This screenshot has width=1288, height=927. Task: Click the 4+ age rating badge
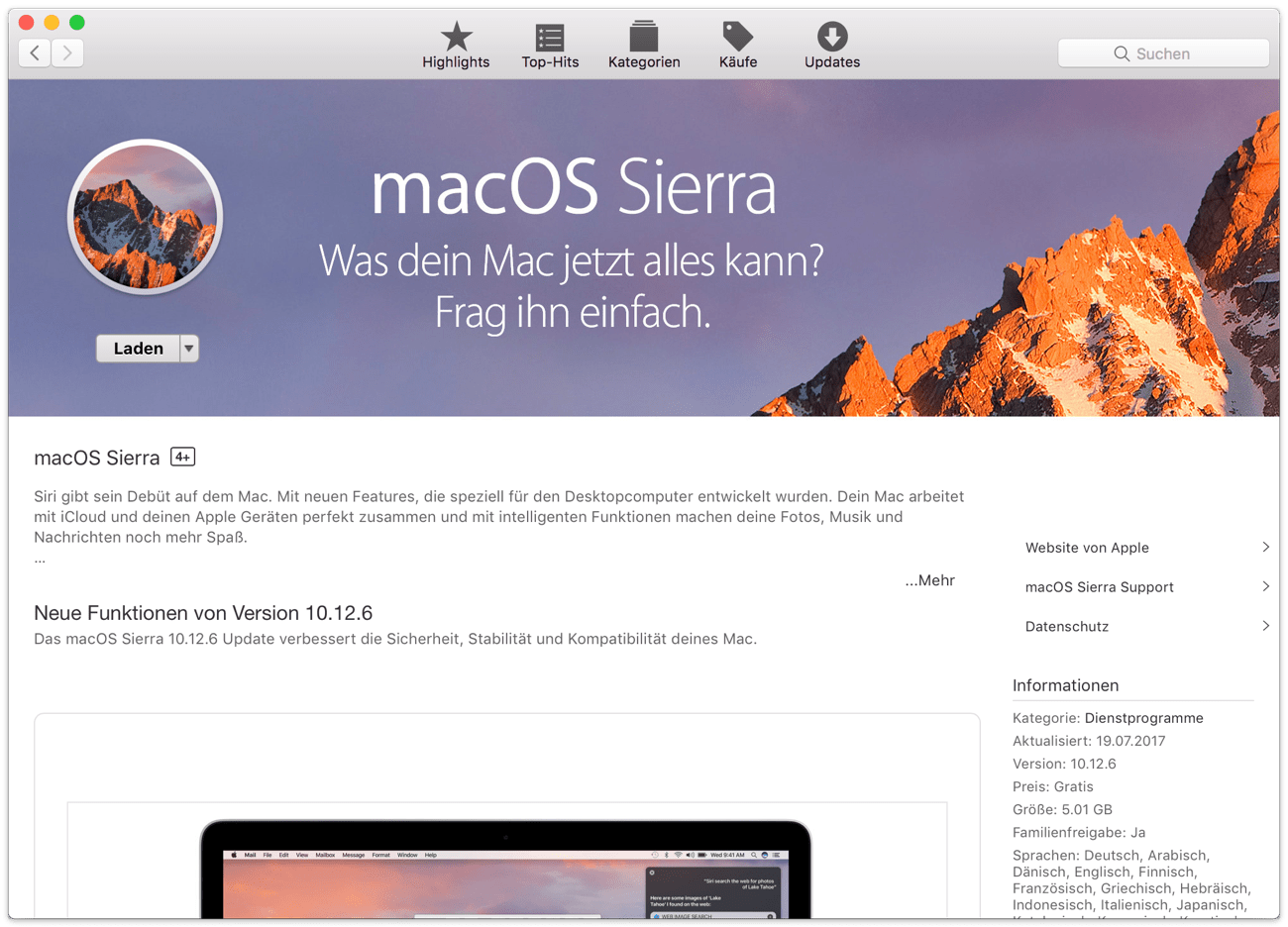click(182, 457)
